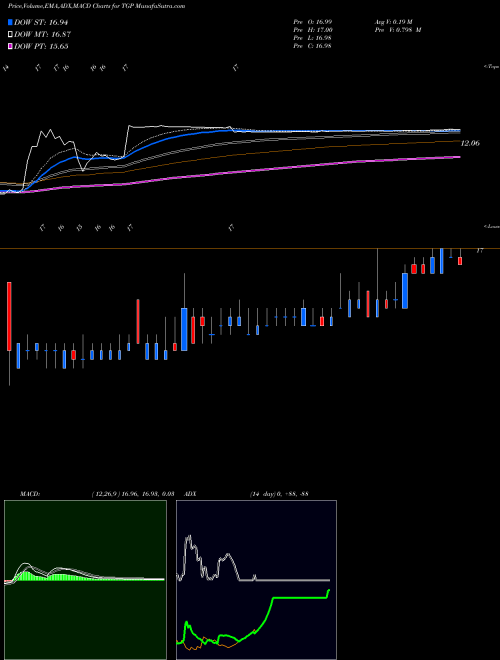Click the magenta DOW PT legend swatch
This screenshot has height=660, width=500.
coord(11,46)
